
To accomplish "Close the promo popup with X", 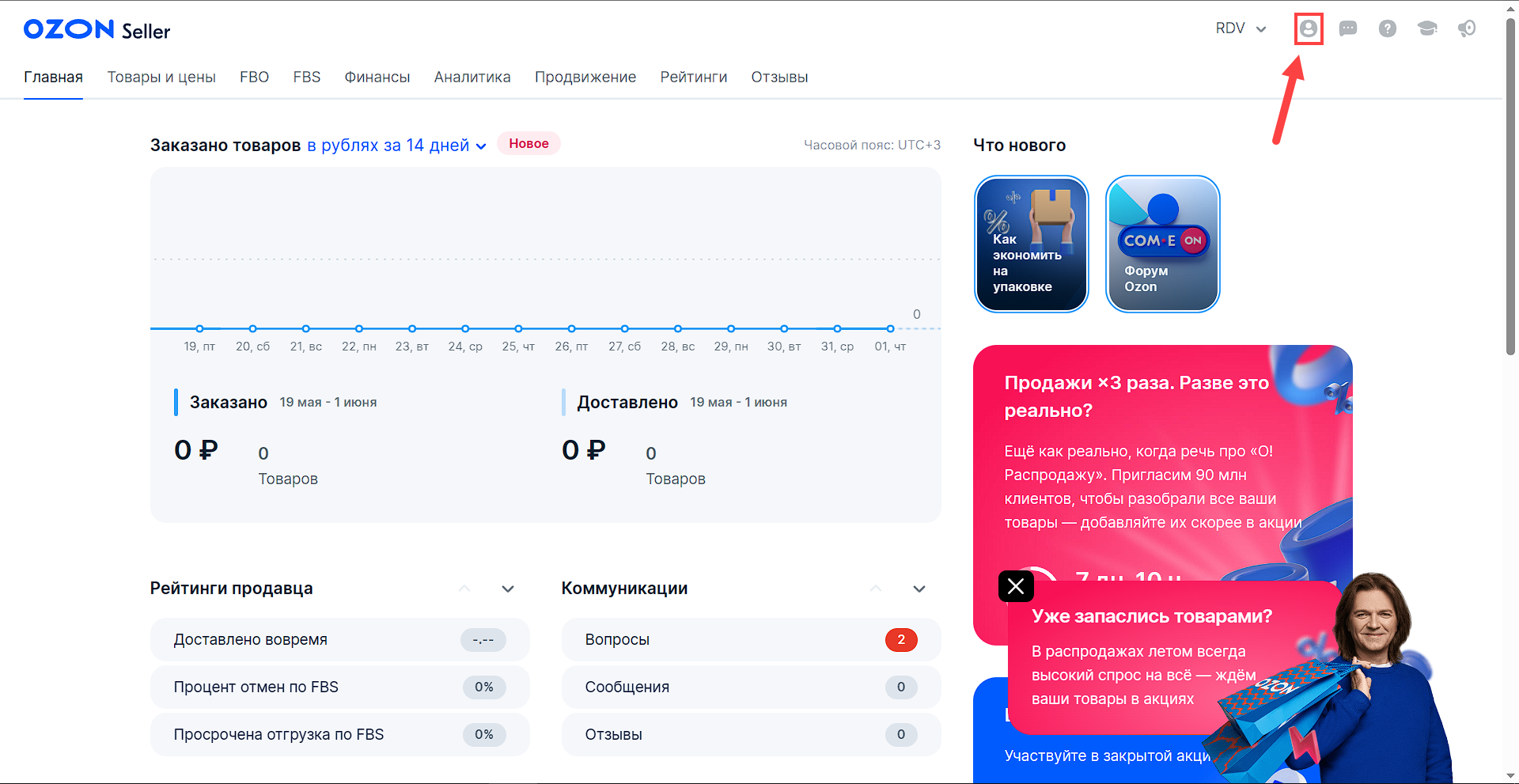I will tap(1016, 586).
